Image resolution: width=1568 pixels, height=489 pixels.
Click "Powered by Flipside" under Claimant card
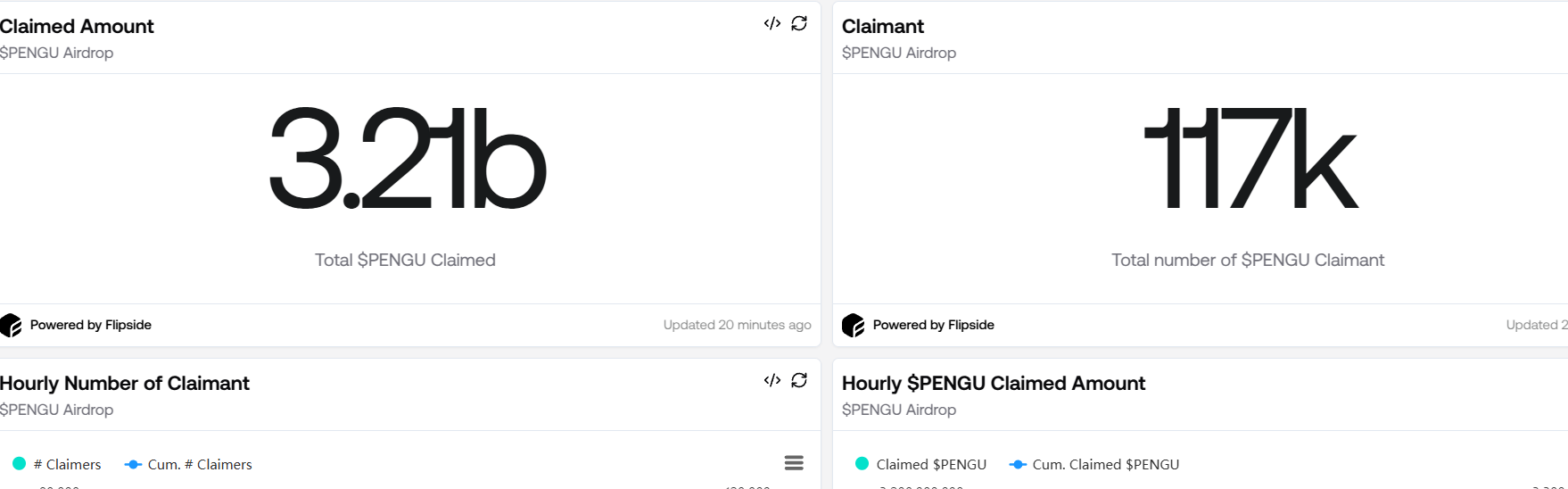[x=933, y=325]
